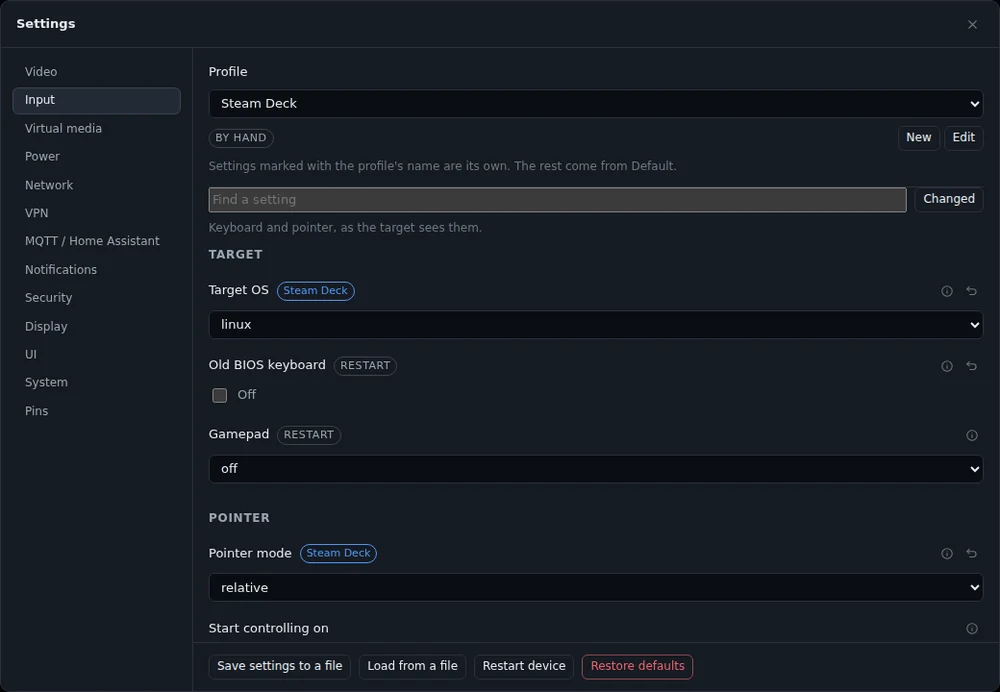The image size is (1000, 692).
Task: Reset the Pointer mode setting
Action: pos(971,554)
